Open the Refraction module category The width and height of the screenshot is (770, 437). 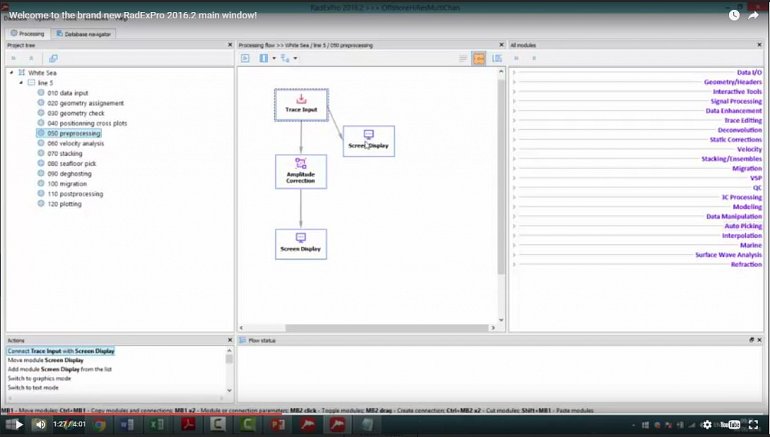[x=746, y=264]
